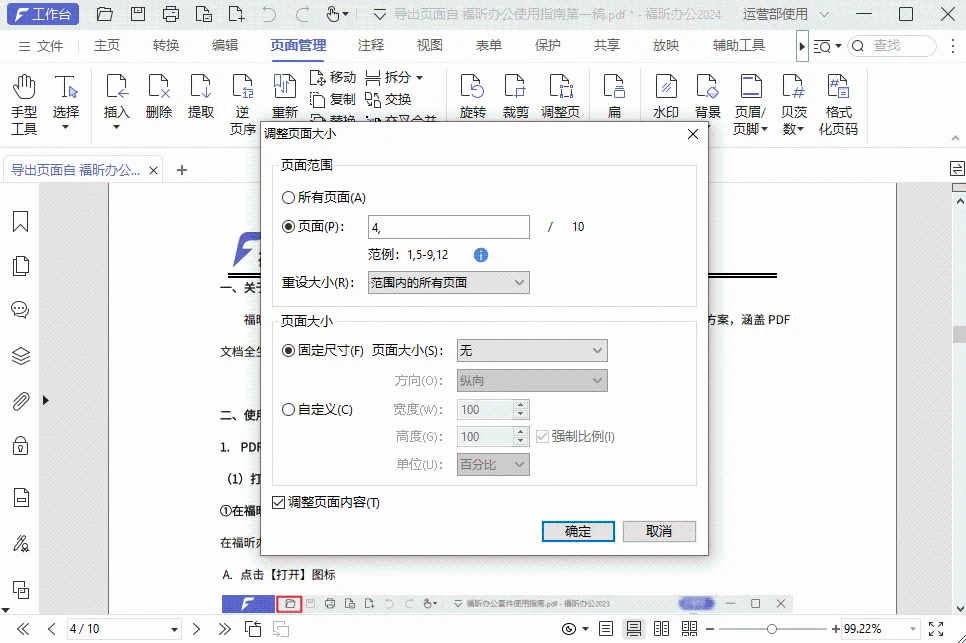Open the 页面大小(S) dropdown showing 无

click(x=531, y=350)
